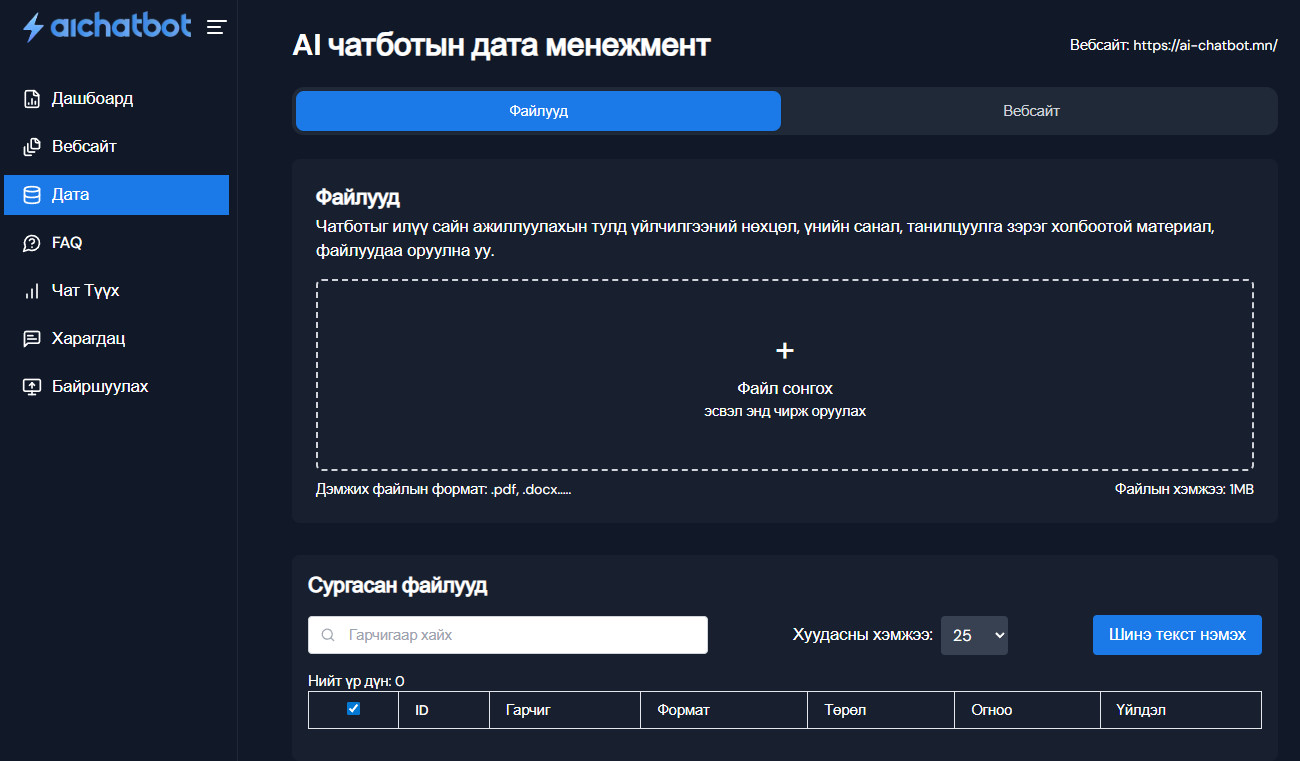Click the Чат Түүх bar chart icon
This screenshot has height=761, width=1300.
32,291
